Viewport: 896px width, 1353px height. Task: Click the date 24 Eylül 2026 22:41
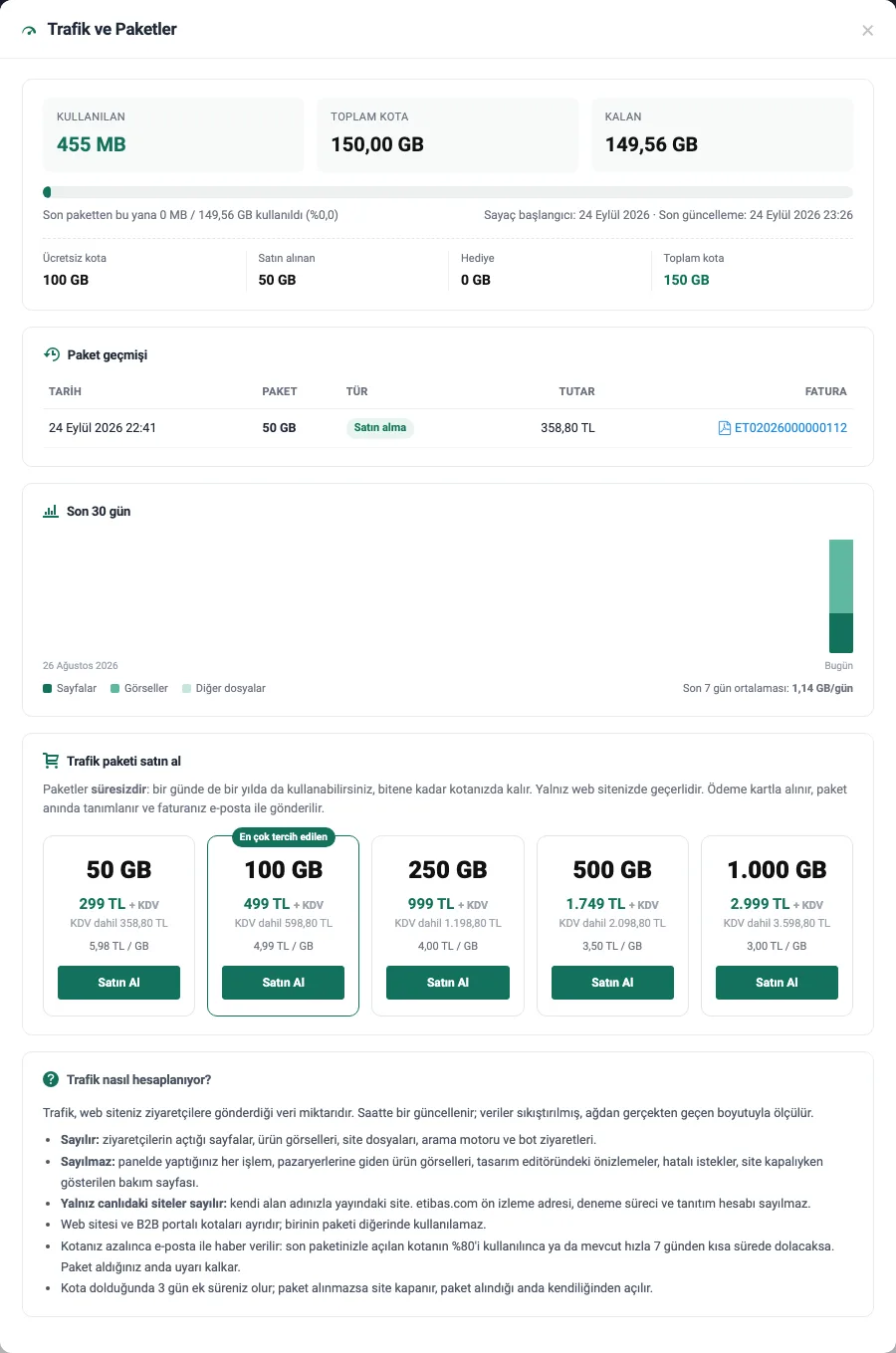103,428
